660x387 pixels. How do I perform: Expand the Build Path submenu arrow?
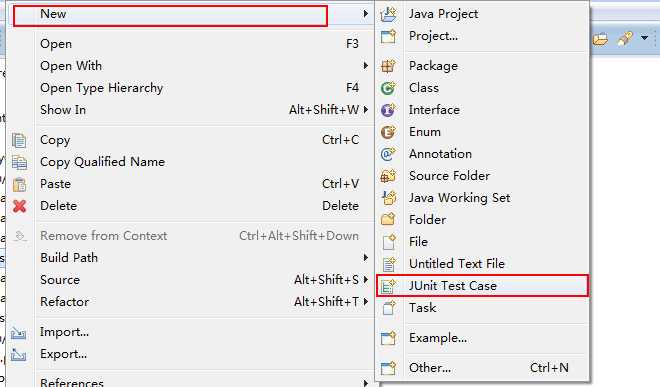click(365, 257)
